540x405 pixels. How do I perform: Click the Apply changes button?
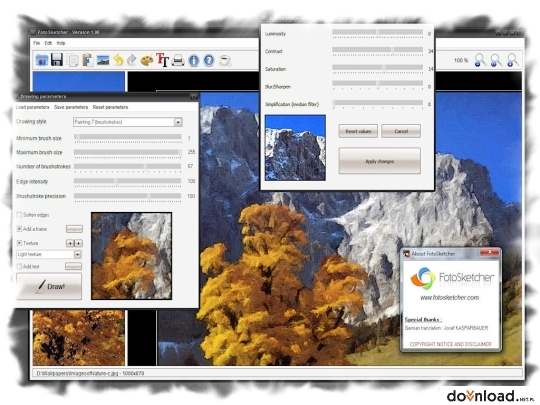(x=380, y=161)
